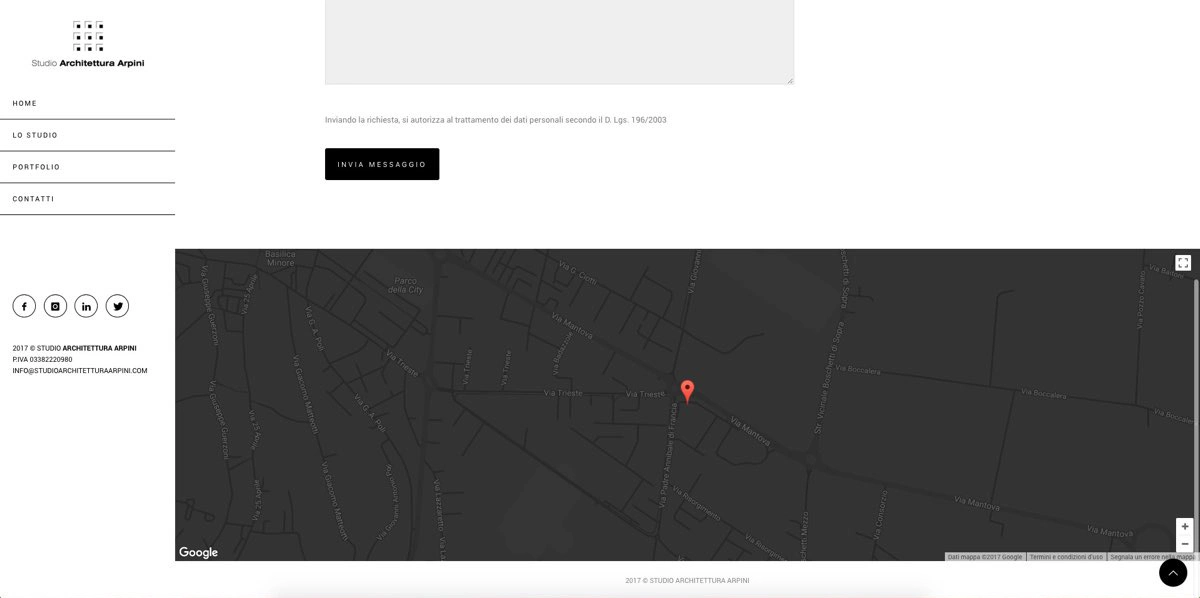Click the sidebar 2017 © Studio Architettura Arpini text
This screenshot has width=1200, height=598.
[x=74, y=348]
